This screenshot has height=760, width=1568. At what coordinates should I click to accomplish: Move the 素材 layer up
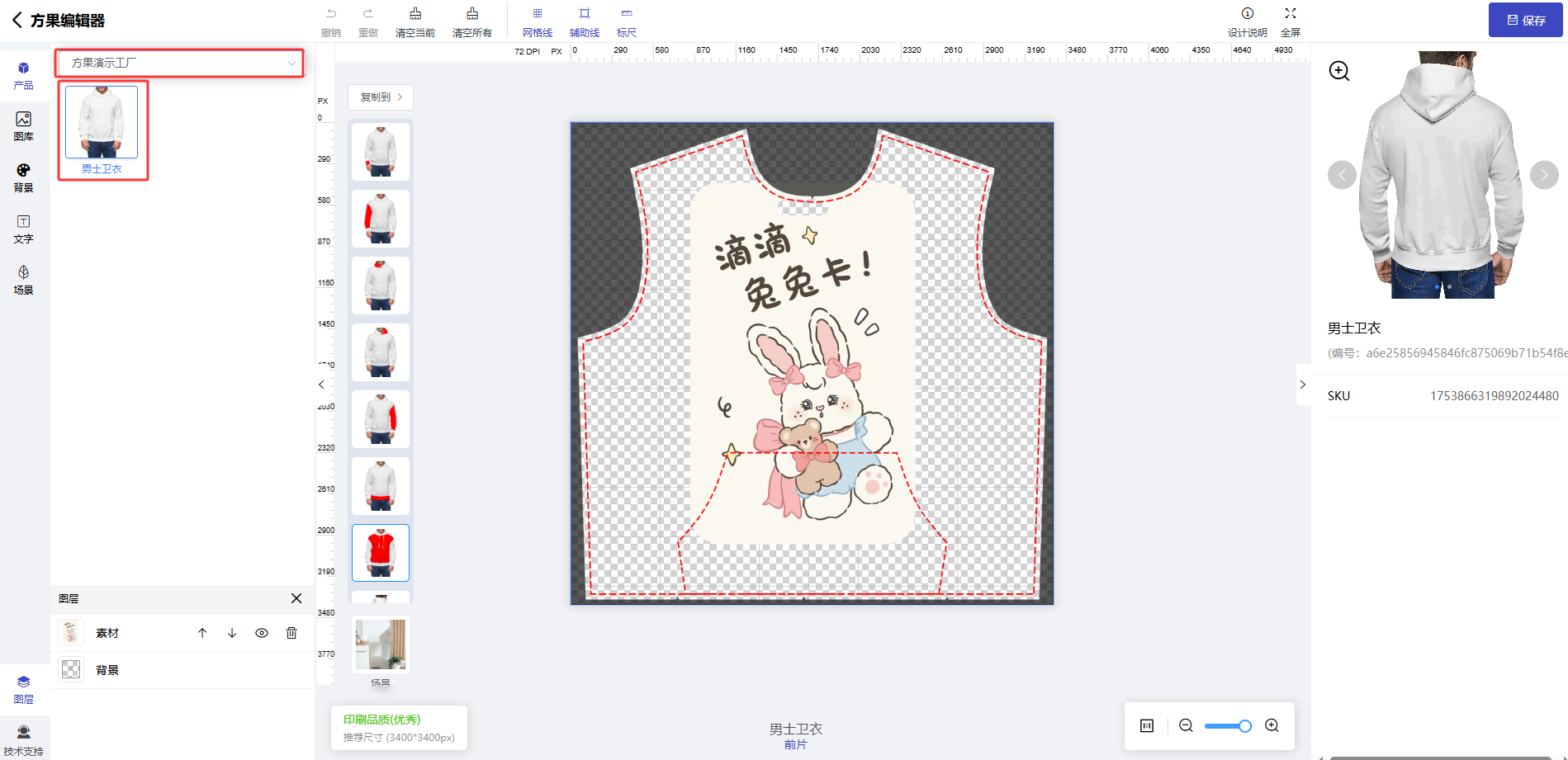[202, 633]
